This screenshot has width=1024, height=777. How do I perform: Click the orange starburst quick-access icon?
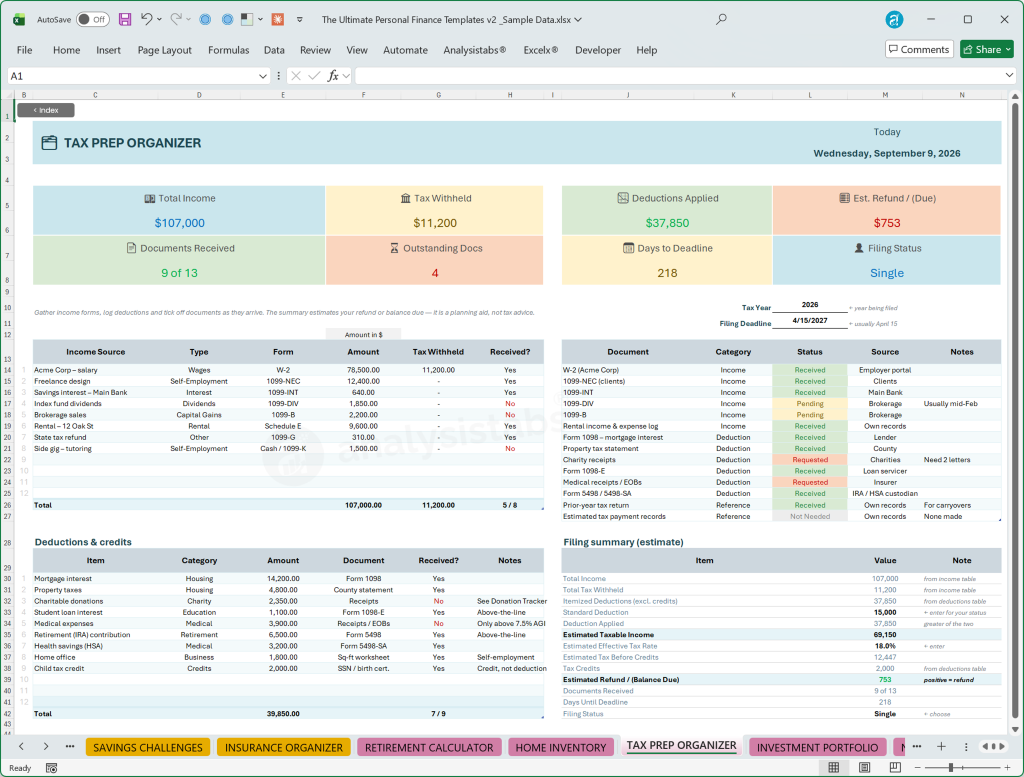(x=278, y=20)
